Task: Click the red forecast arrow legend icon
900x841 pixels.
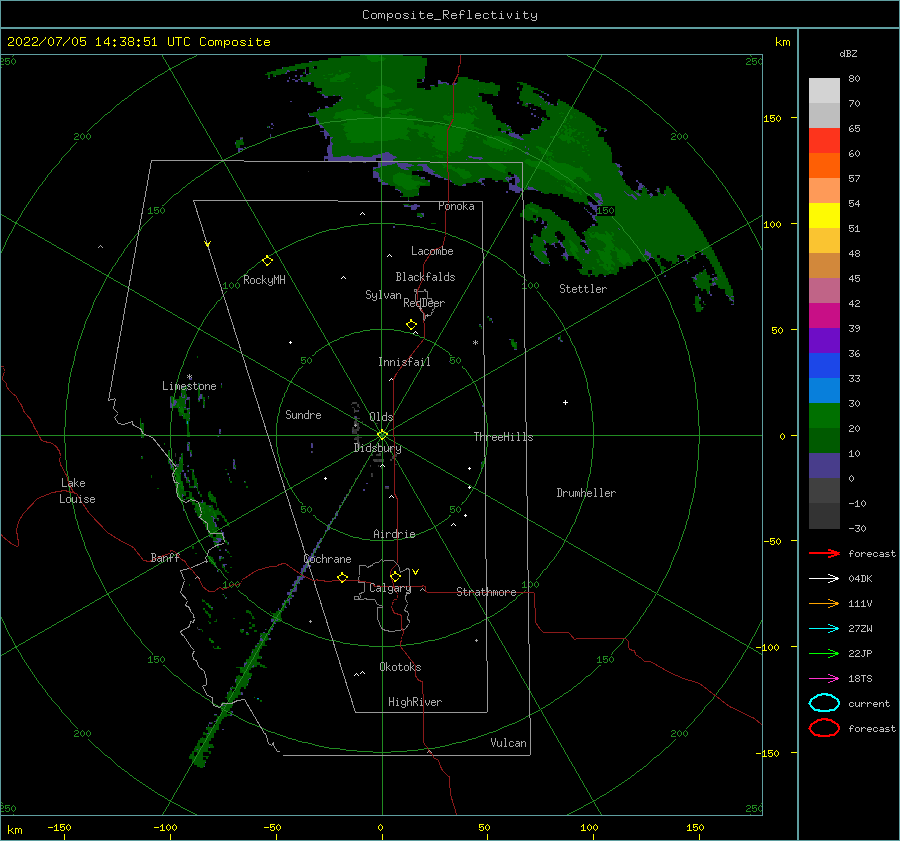Action: click(824, 553)
